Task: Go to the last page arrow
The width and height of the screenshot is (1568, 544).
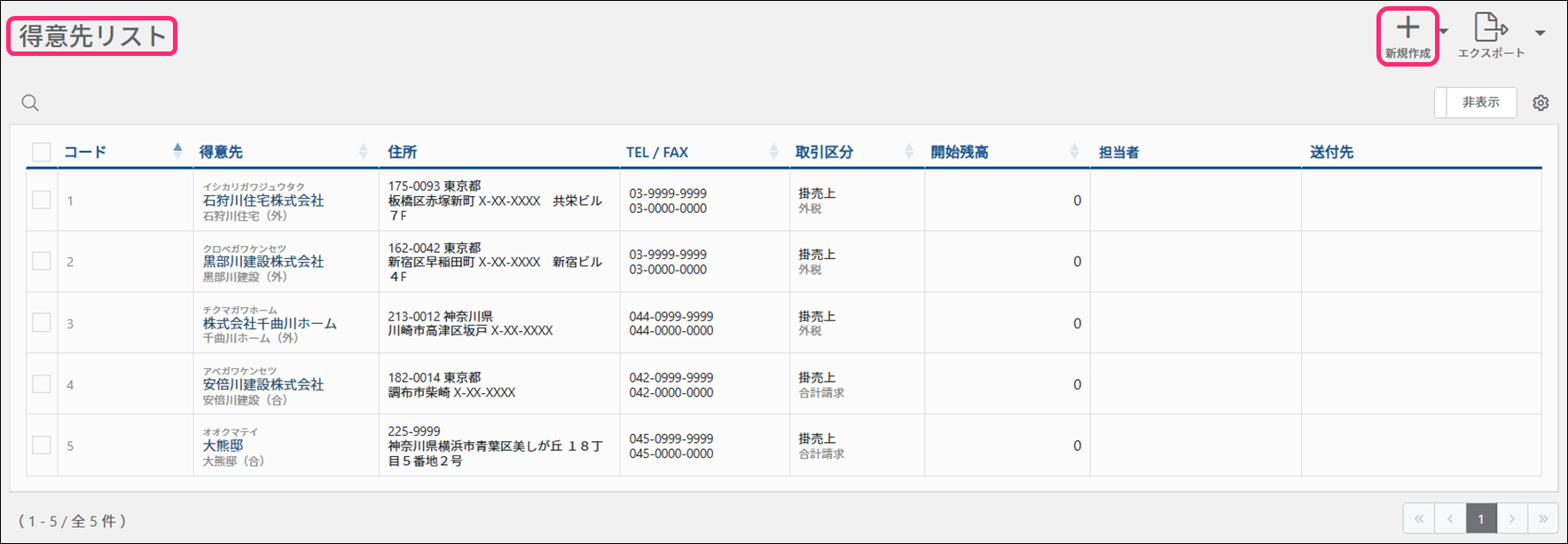Action: (x=1542, y=518)
